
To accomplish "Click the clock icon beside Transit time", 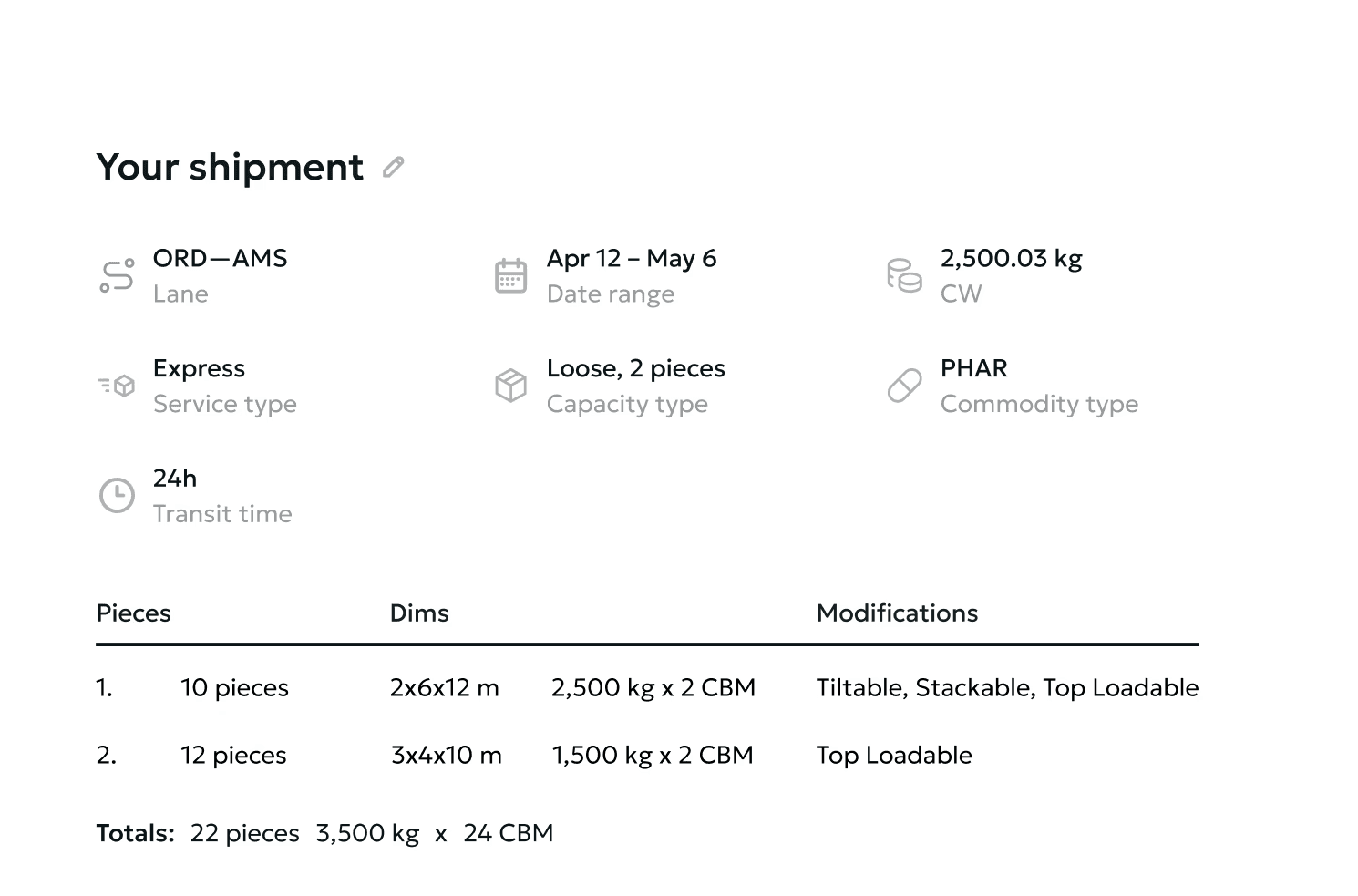I will [x=117, y=496].
